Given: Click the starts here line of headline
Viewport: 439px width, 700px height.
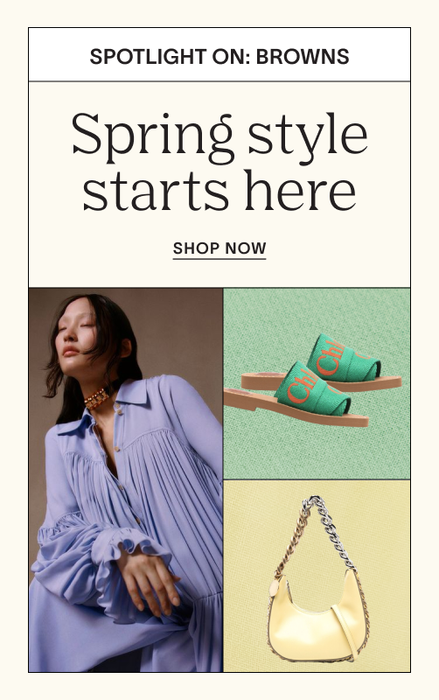Looking at the screenshot, I should (x=219, y=191).
